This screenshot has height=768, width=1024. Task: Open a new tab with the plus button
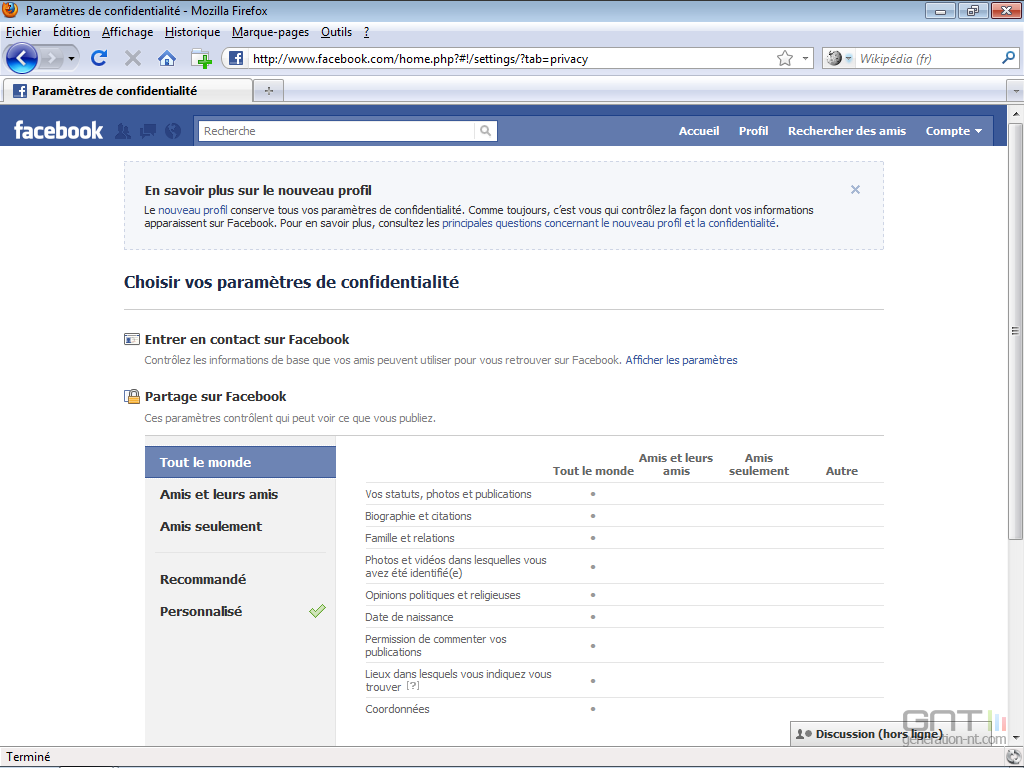(x=268, y=91)
